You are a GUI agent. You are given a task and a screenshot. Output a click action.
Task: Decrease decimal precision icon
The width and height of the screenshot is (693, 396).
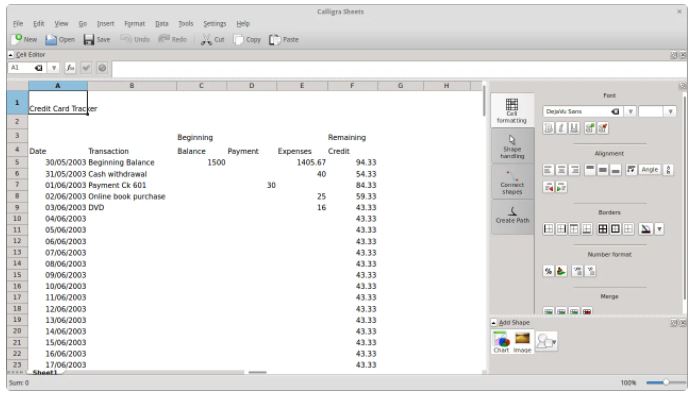coord(590,271)
